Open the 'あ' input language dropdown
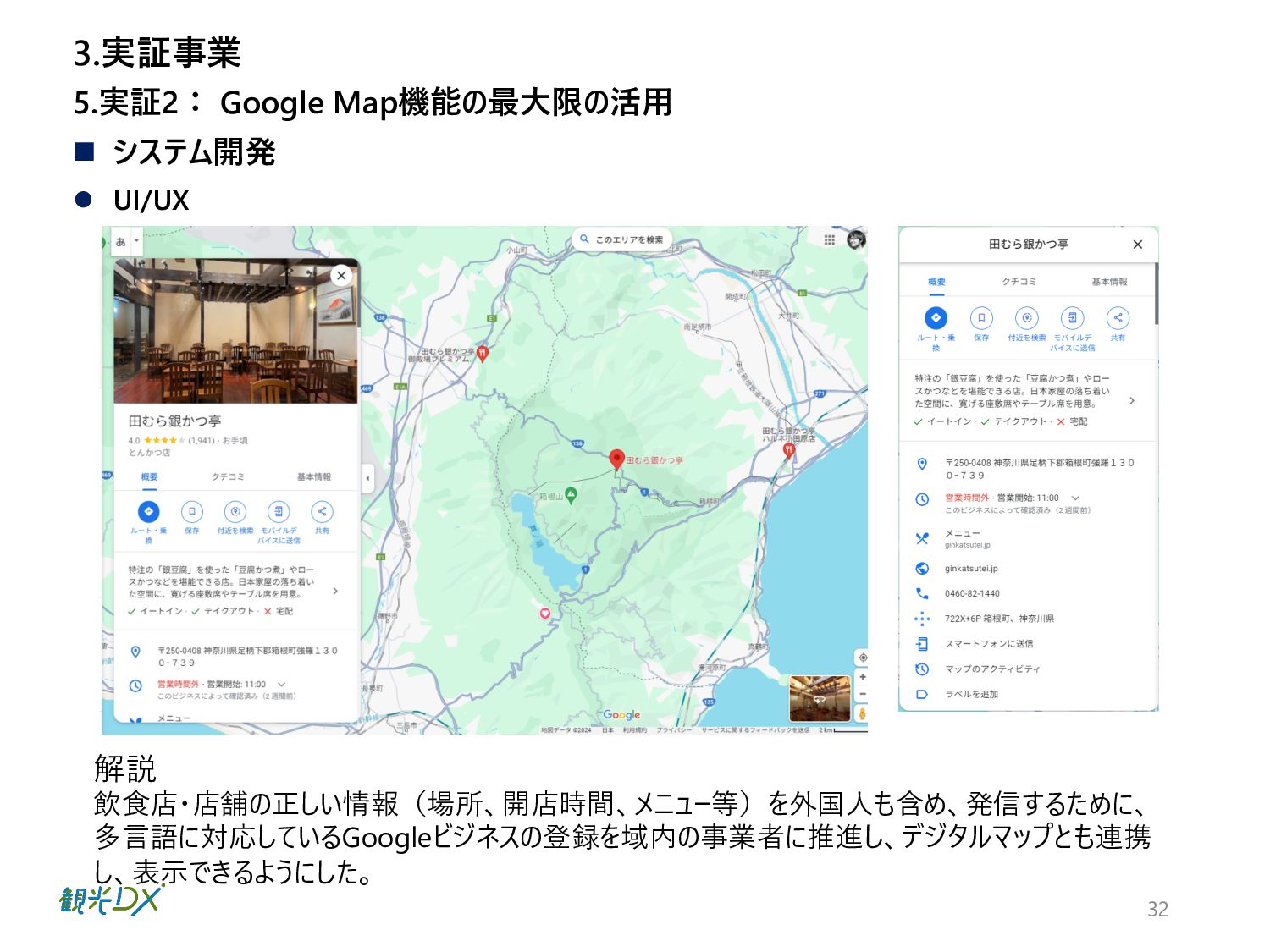Viewport: 1270px width, 952px height. (127, 241)
